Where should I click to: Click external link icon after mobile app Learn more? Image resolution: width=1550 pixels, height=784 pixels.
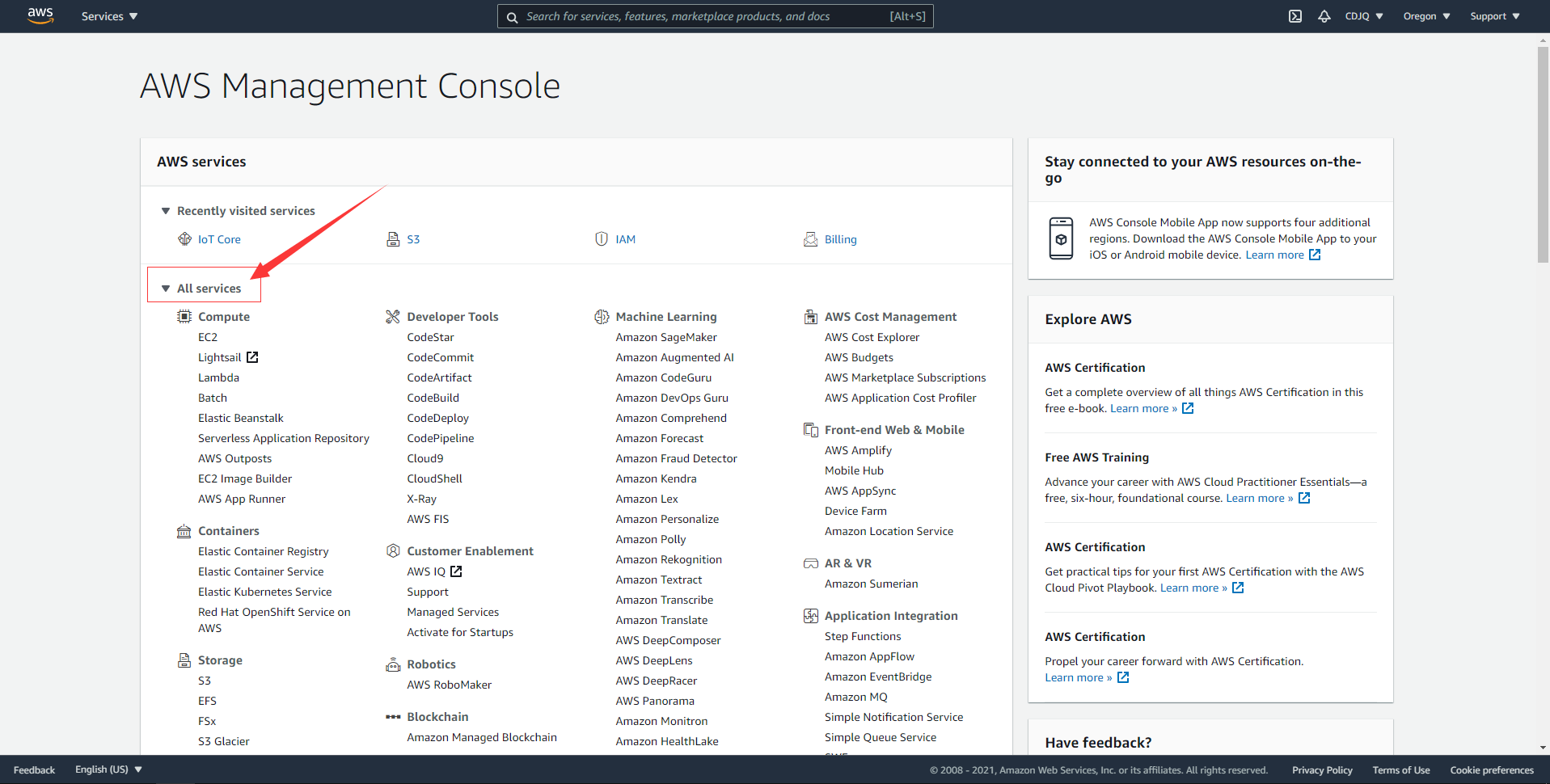pyautogui.click(x=1315, y=255)
